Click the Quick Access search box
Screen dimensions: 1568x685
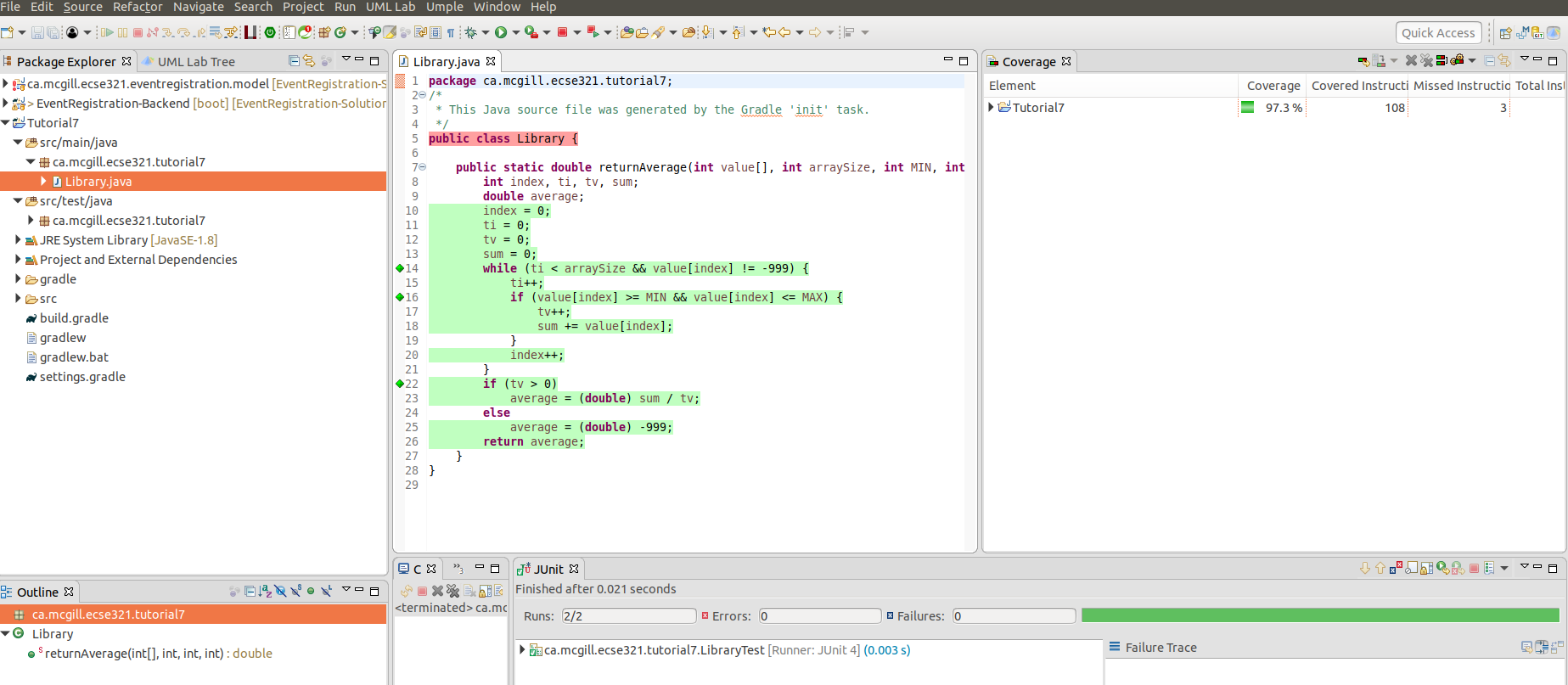pyautogui.click(x=1438, y=33)
